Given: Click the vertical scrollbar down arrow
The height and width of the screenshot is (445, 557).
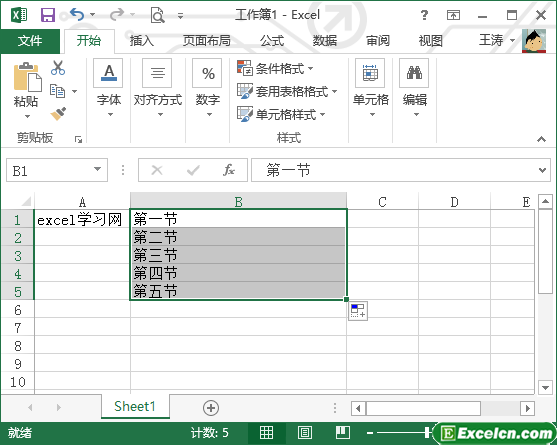Looking at the screenshot, I should point(545,387).
